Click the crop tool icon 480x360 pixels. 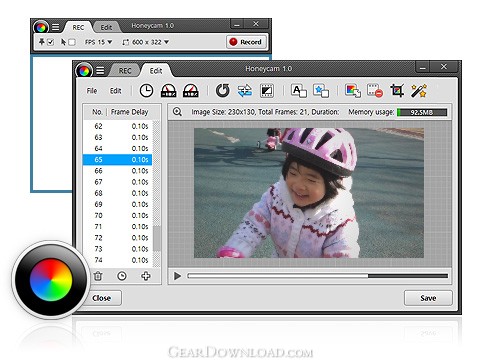pyautogui.click(x=397, y=91)
